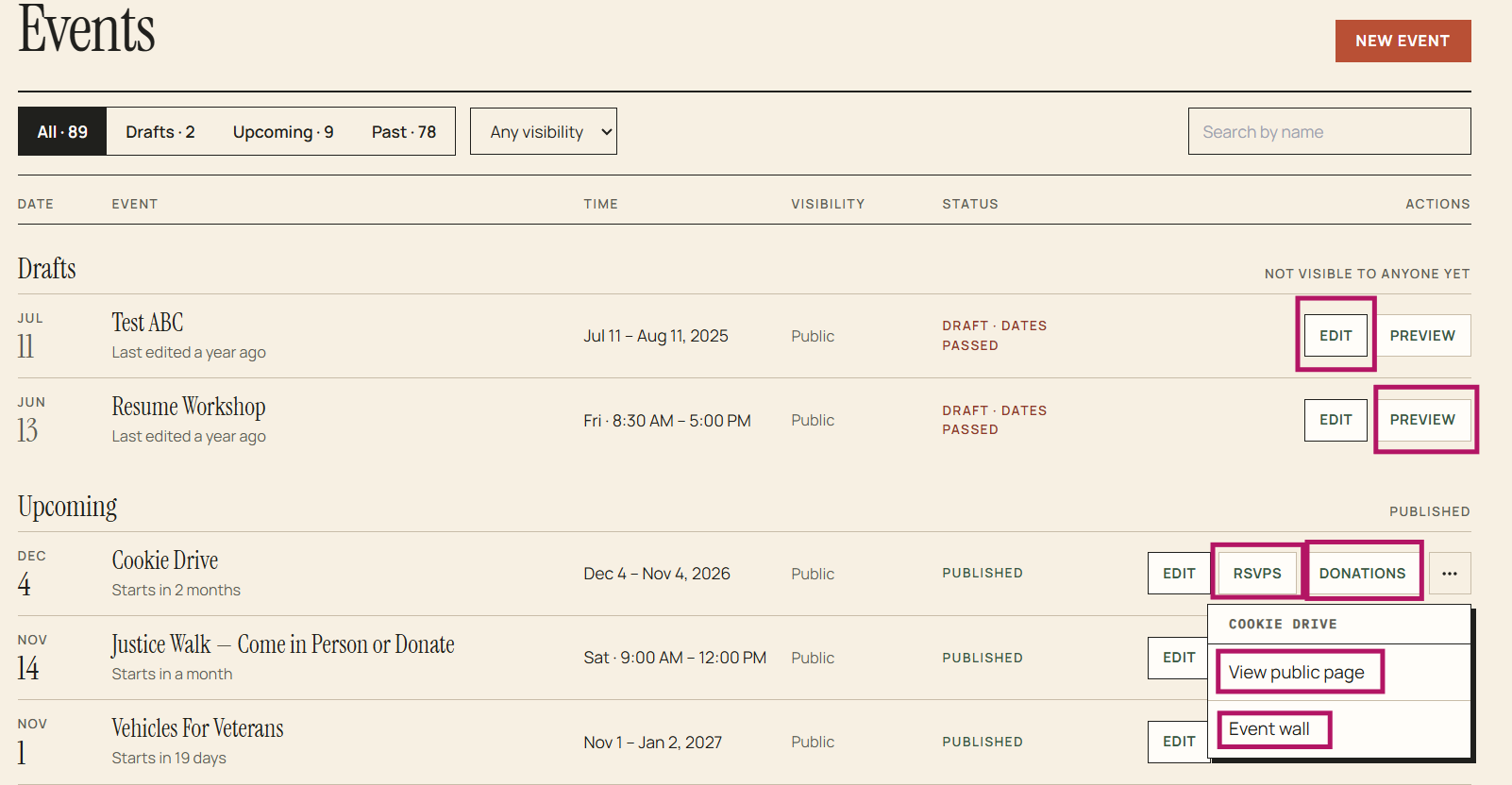The height and width of the screenshot is (785, 1512).
Task: Filter by the Upcoming tab
Action: [x=283, y=131]
